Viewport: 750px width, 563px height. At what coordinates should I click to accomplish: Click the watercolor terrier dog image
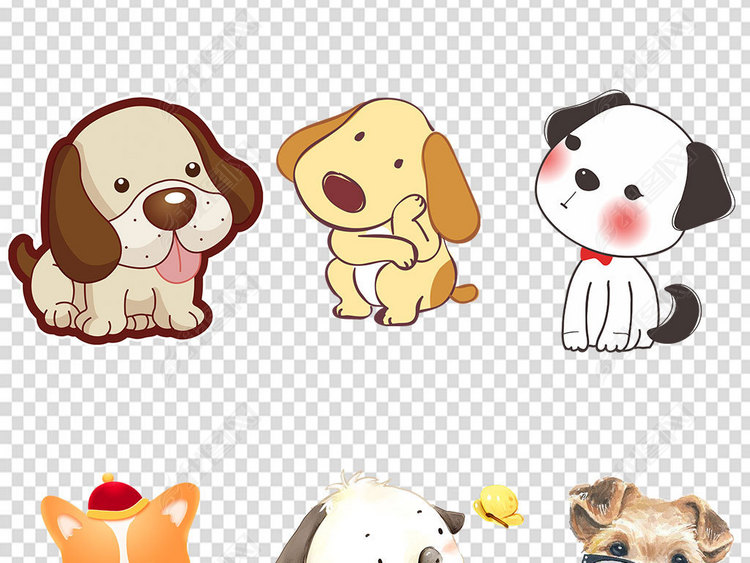coord(650,522)
